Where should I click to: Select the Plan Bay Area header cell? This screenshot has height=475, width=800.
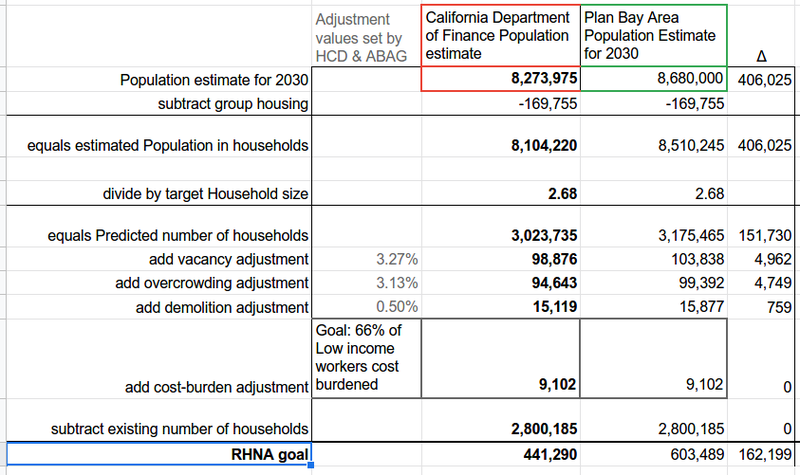[653, 36]
